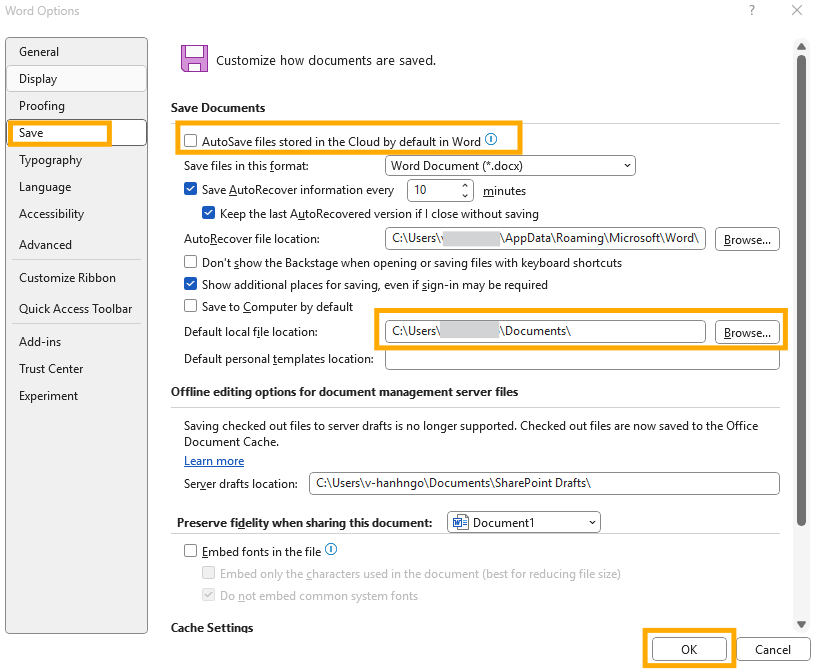Uncheck Save AutoRecover information every
The width and height of the screenshot is (814, 670).
coord(191,189)
